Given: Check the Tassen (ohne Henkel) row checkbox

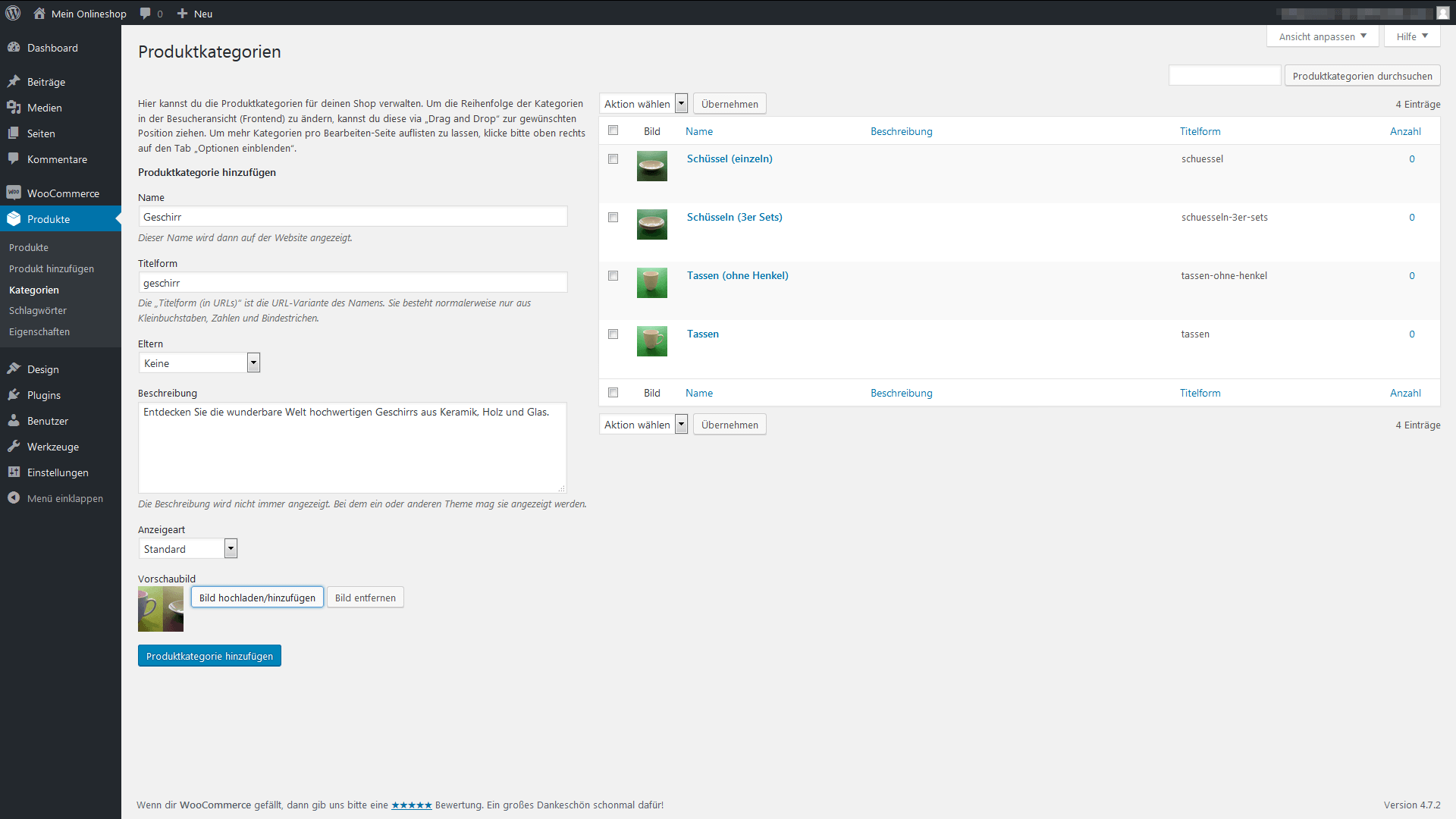Looking at the screenshot, I should pyautogui.click(x=613, y=275).
